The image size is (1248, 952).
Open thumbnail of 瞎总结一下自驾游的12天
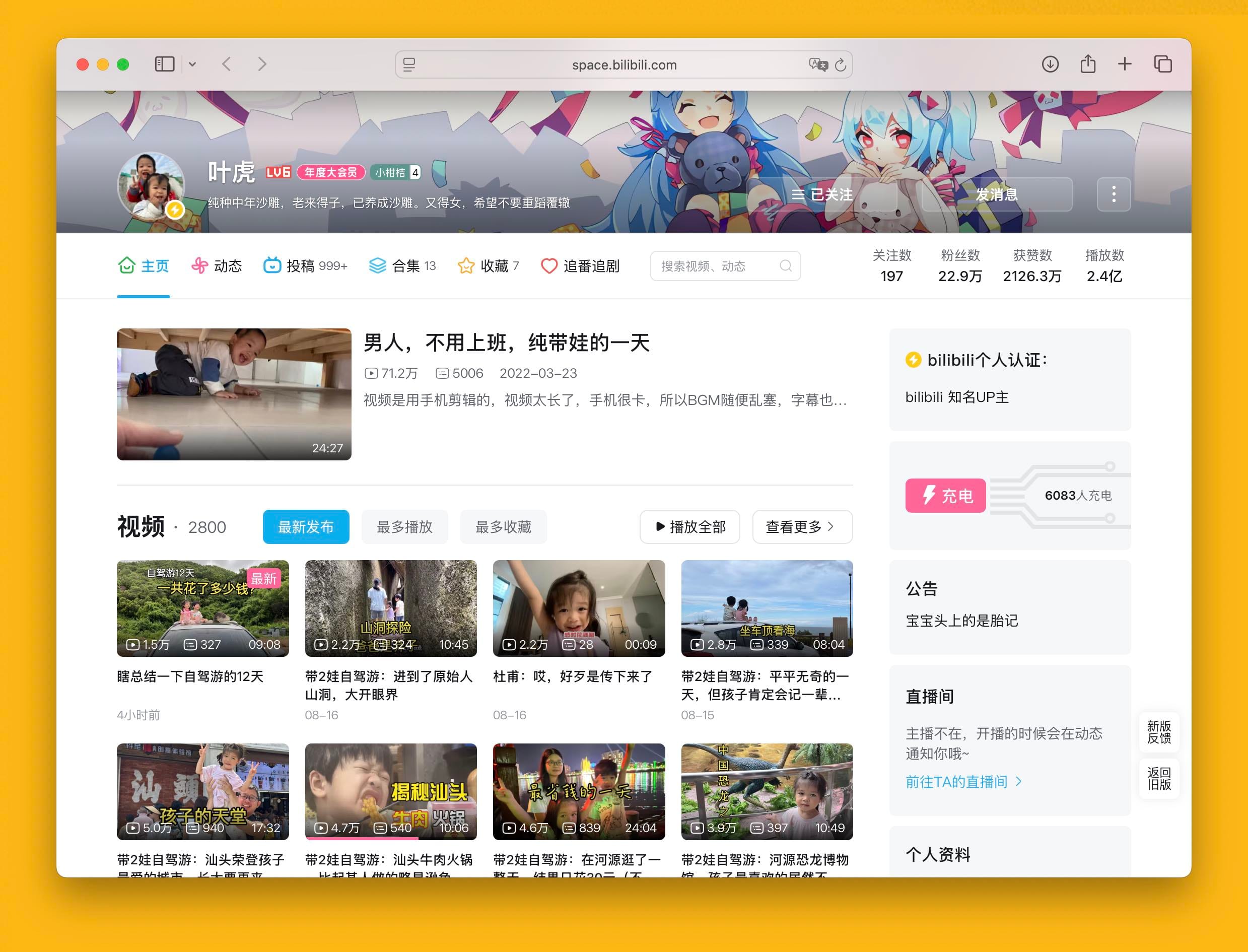pos(203,608)
